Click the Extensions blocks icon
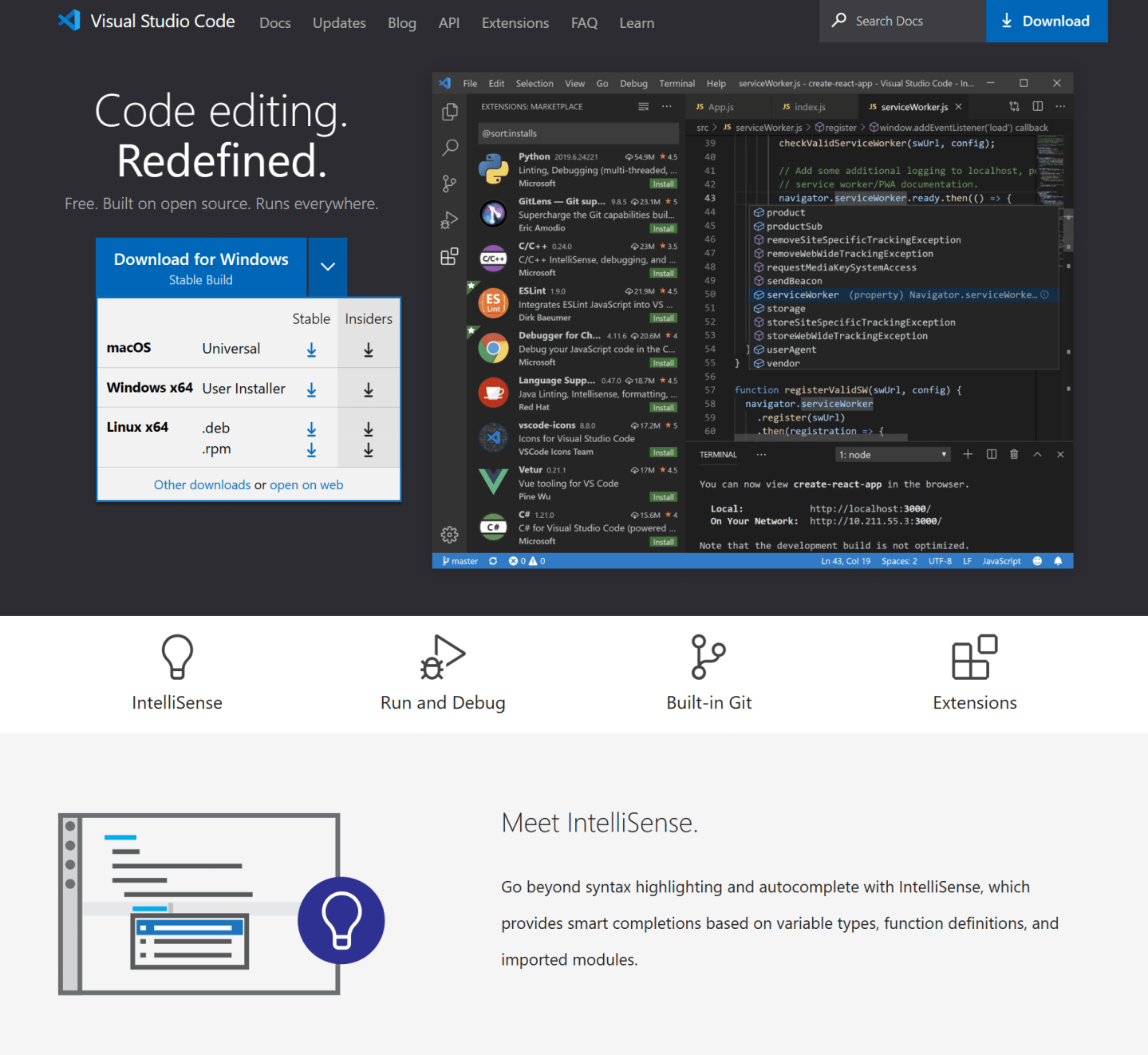 click(x=974, y=656)
